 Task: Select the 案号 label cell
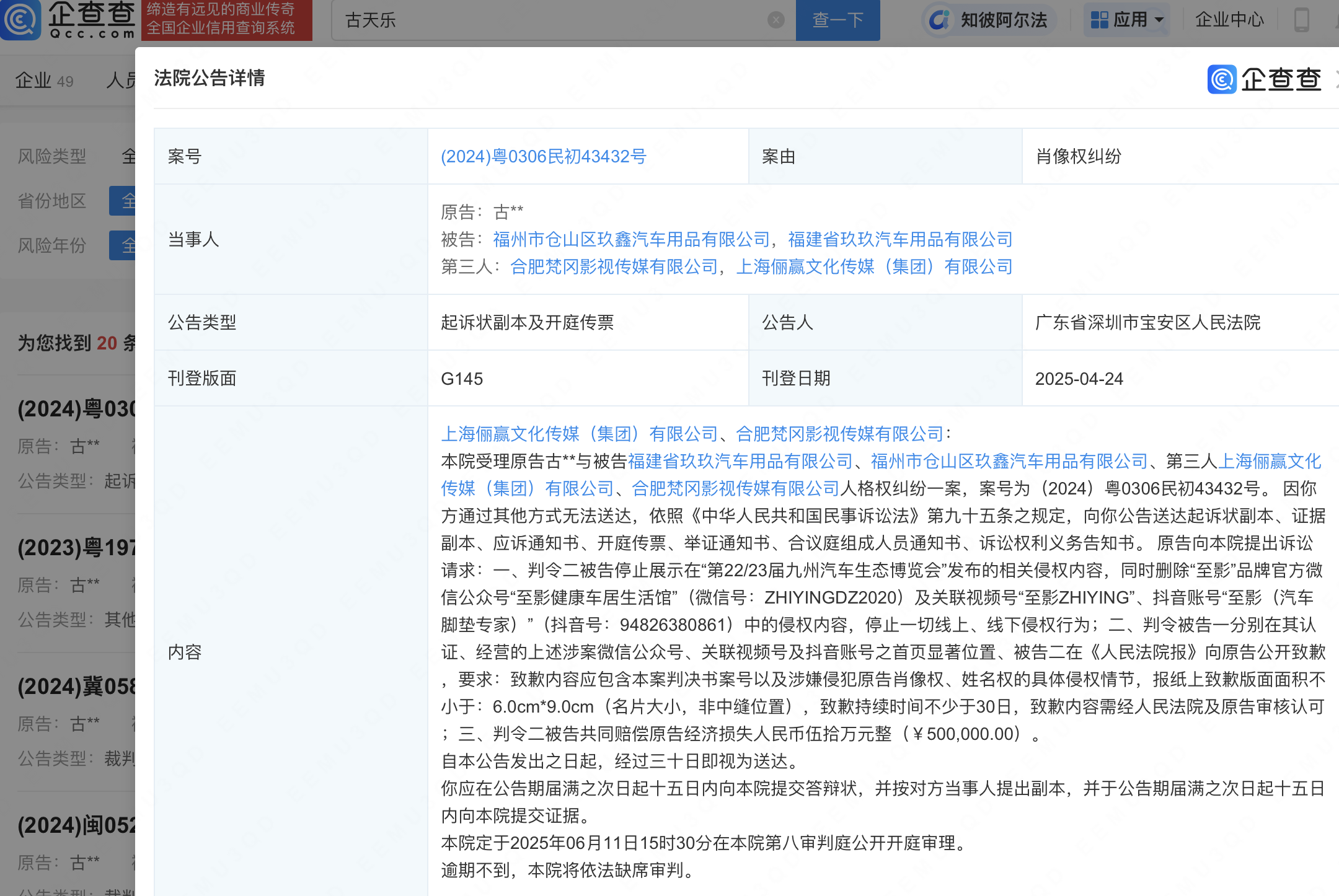tap(291, 156)
